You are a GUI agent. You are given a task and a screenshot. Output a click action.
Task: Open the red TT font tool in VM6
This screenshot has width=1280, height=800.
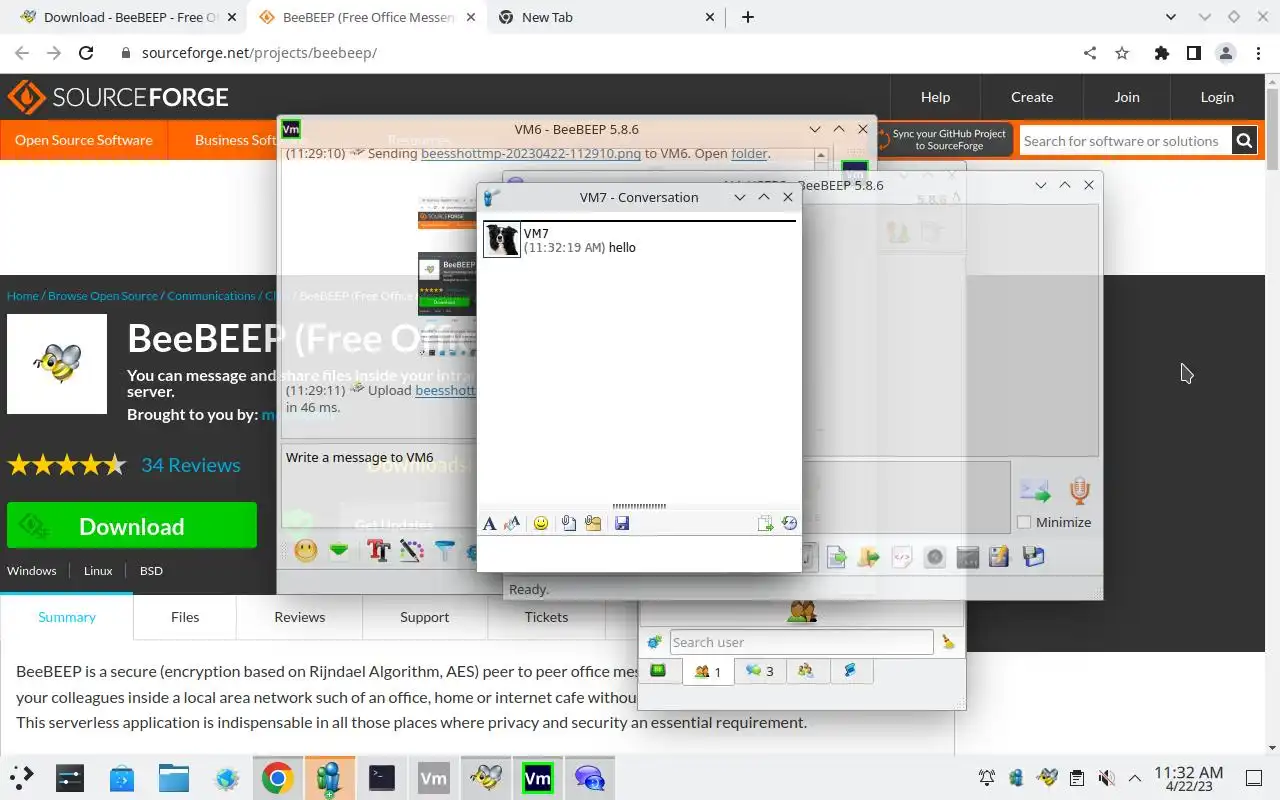(378, 550)
